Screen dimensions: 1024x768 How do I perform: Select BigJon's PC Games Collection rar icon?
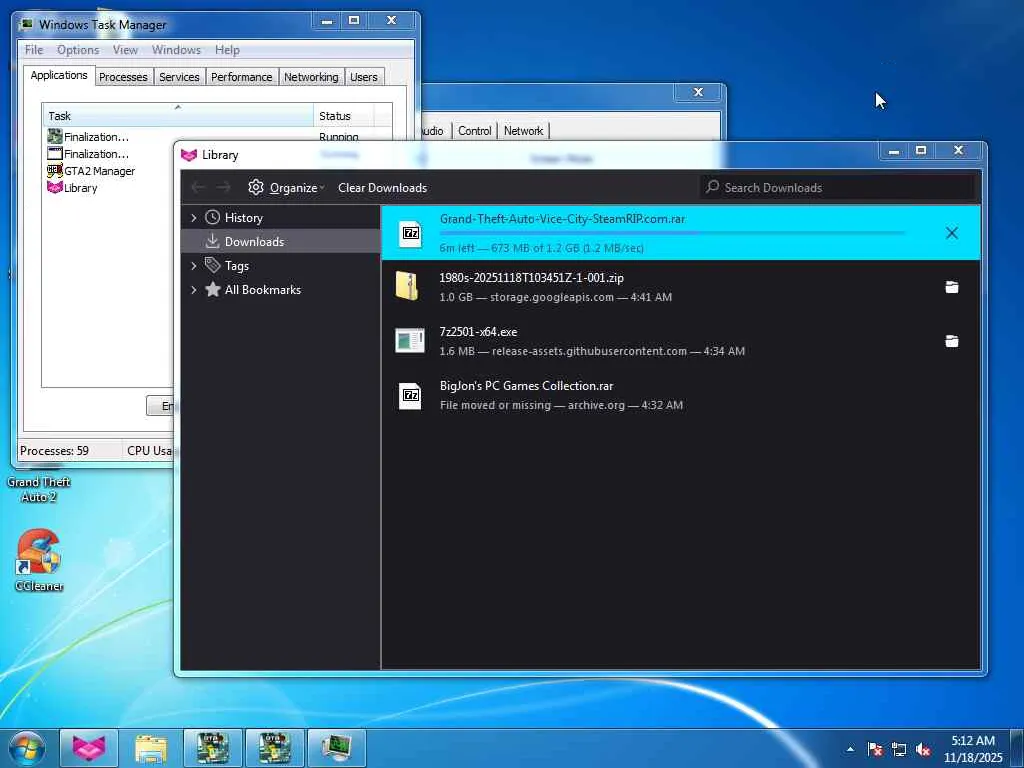coord(410,395)
